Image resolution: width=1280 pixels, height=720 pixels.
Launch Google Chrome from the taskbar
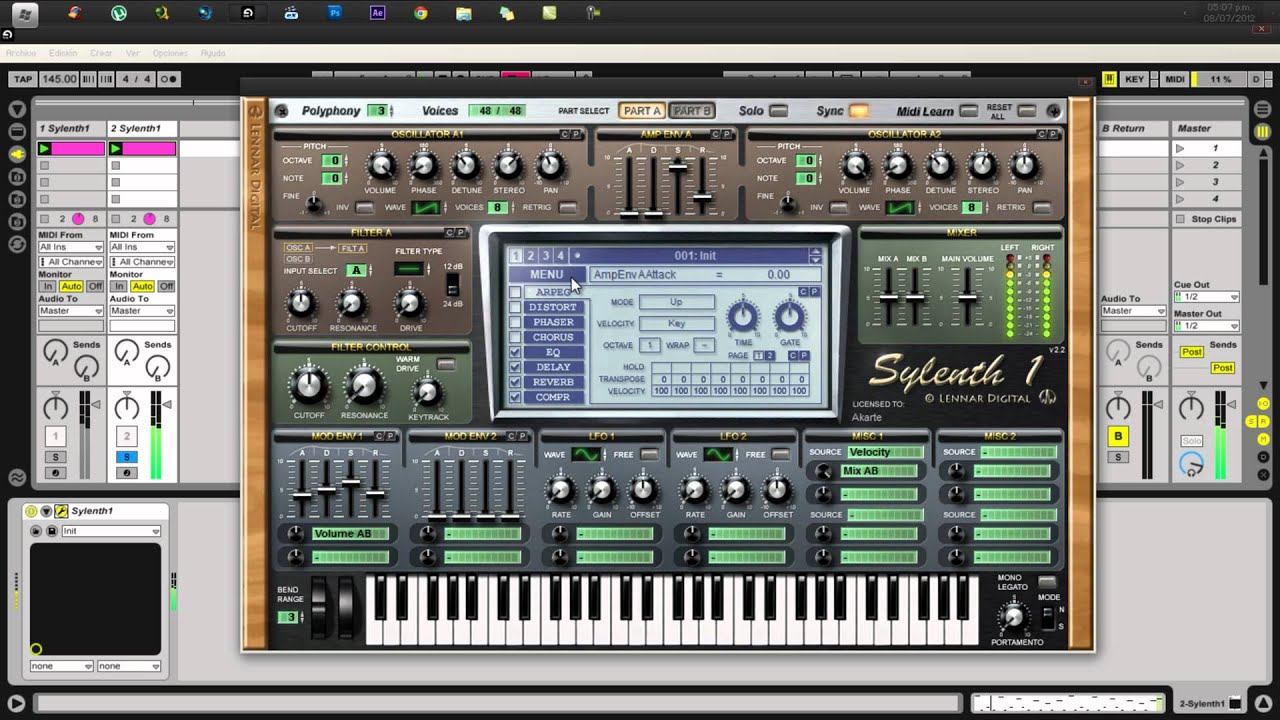click(420, 13)
